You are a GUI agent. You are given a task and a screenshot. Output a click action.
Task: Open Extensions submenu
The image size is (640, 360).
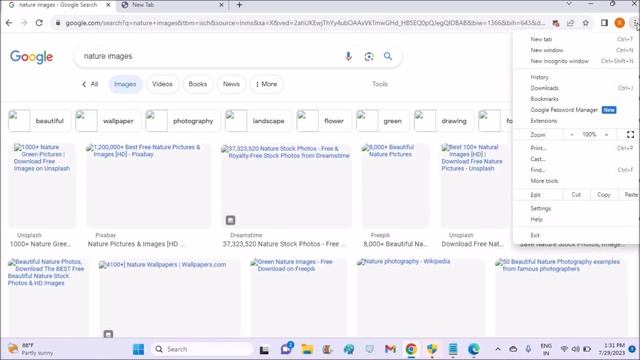[576, 121]
